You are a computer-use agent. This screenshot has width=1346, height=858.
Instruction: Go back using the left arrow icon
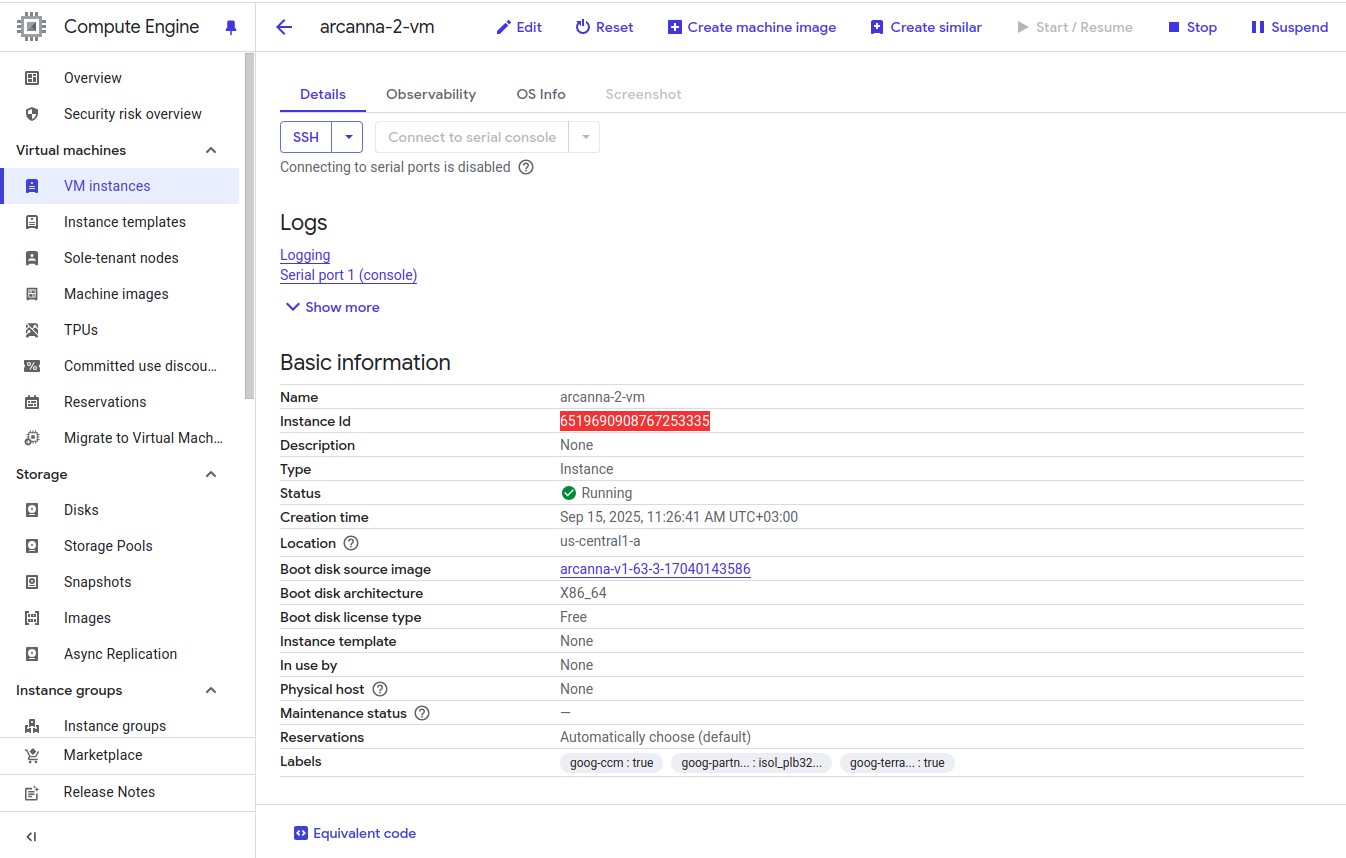click(284, 27)
